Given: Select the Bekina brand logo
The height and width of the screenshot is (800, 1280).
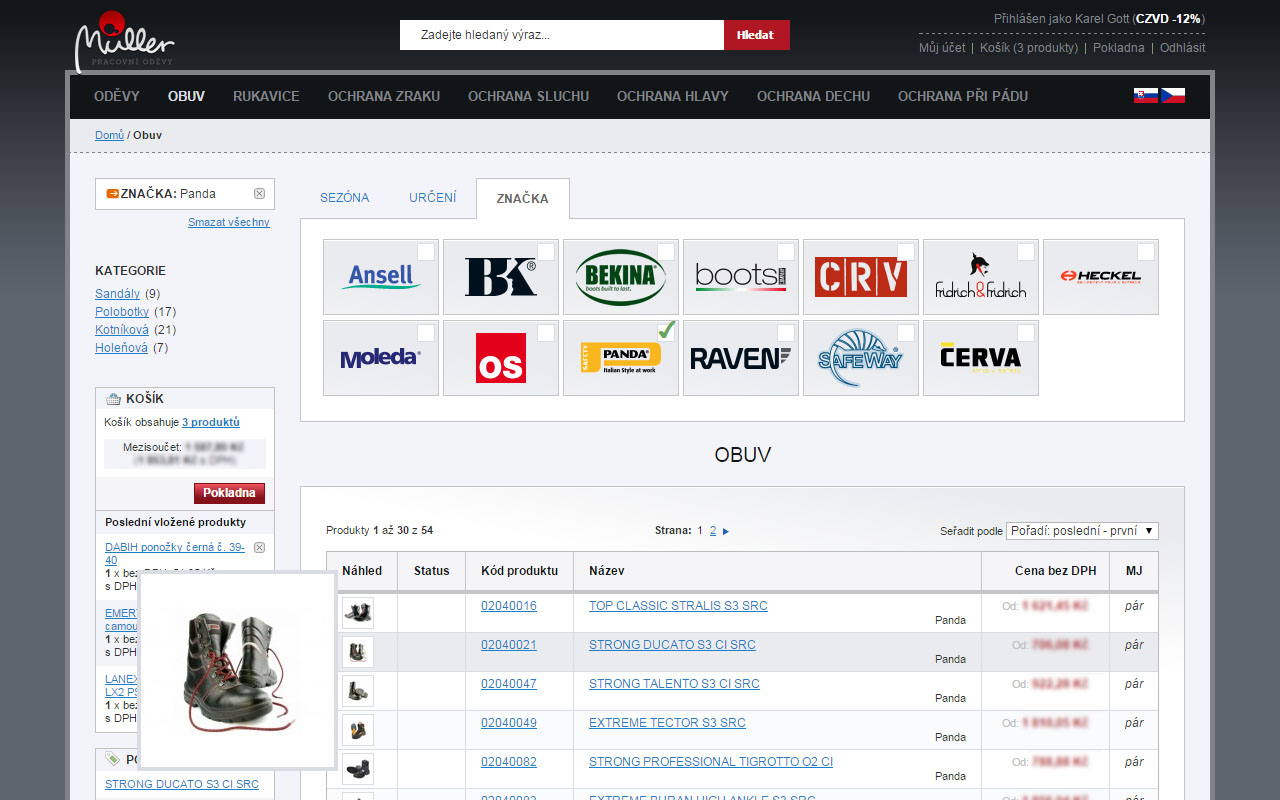Looking at the screenshot, I should click(621, 277).
